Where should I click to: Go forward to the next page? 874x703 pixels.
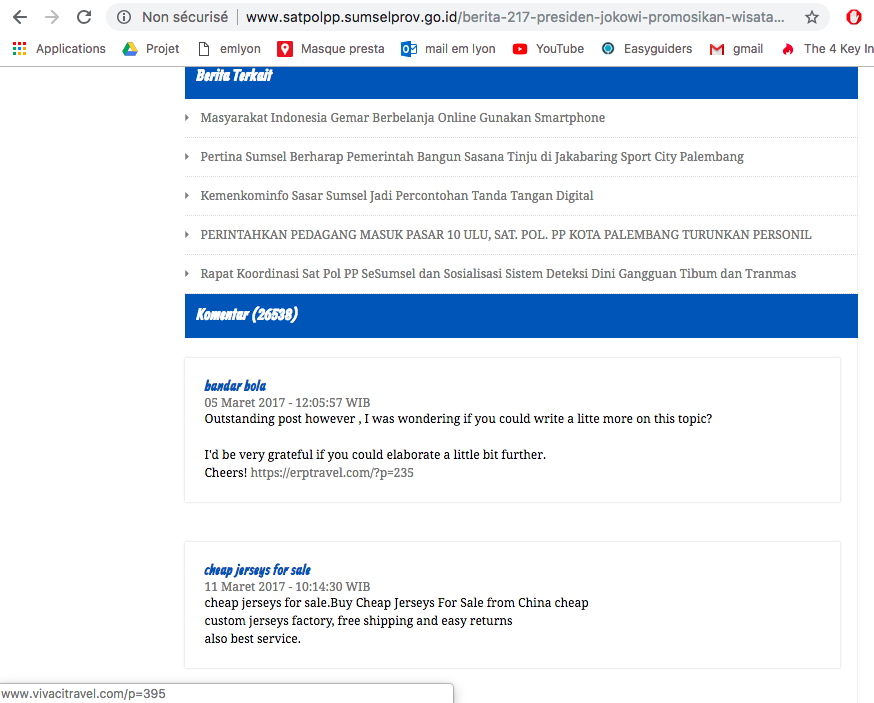tap(52, 17)
